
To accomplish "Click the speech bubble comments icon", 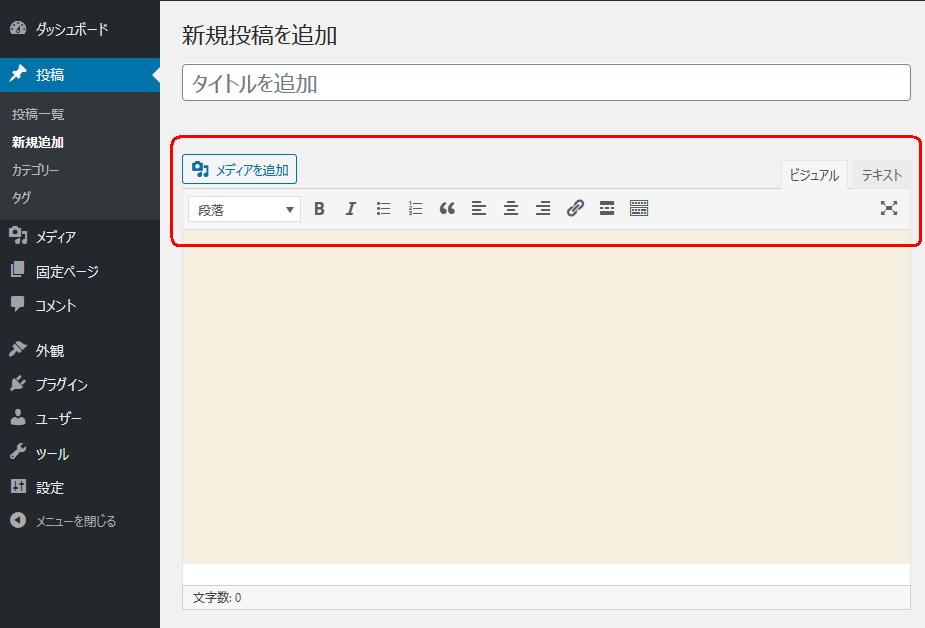I will [18, 304].
